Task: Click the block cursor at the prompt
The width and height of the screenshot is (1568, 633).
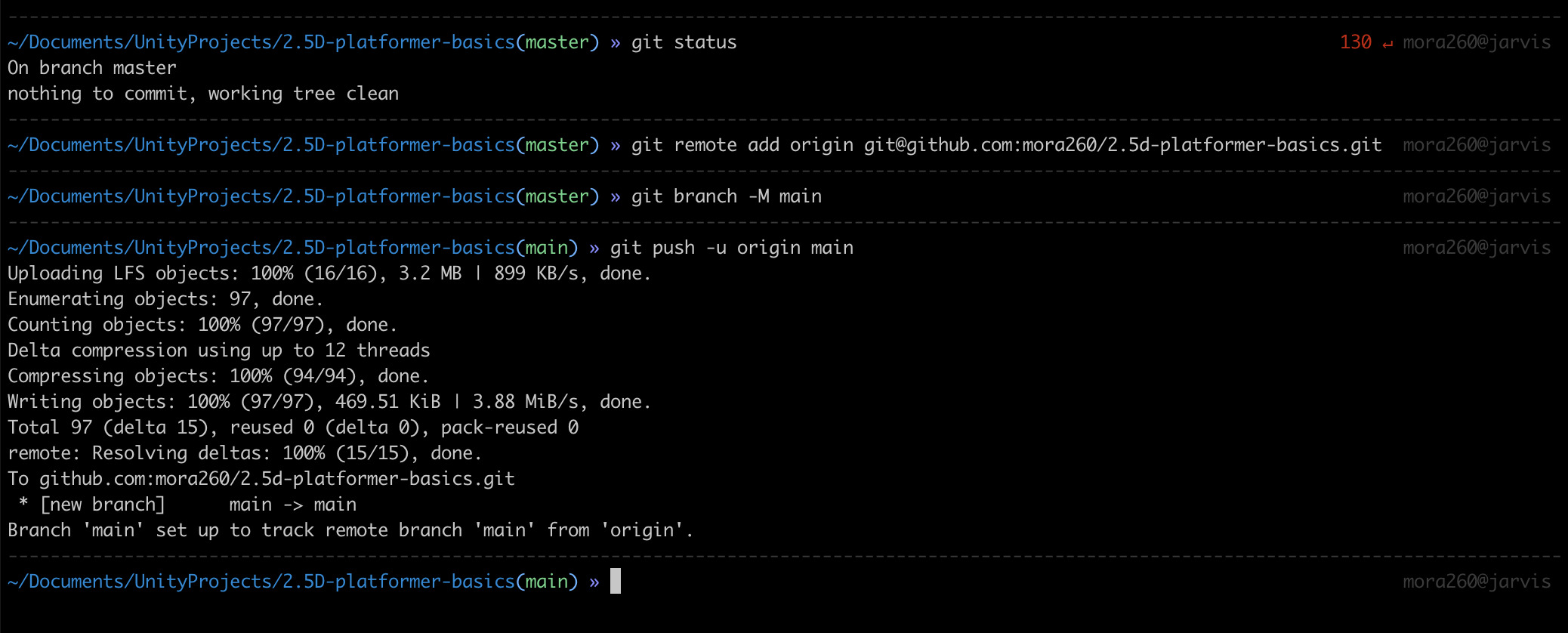Action: pyautogui.click(x=616, y=581)
